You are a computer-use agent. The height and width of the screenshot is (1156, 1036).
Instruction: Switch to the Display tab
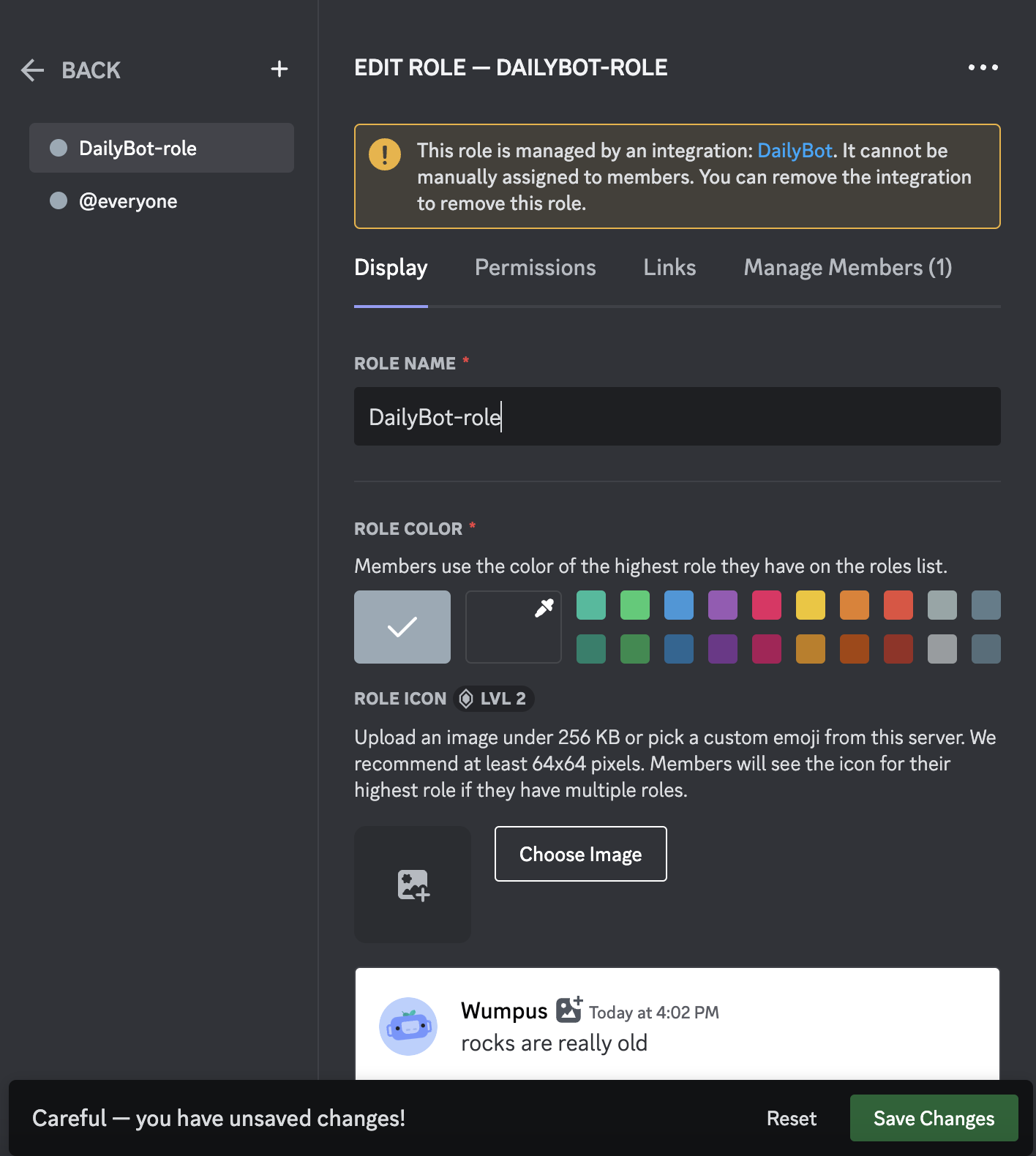(x=391, y=268)
